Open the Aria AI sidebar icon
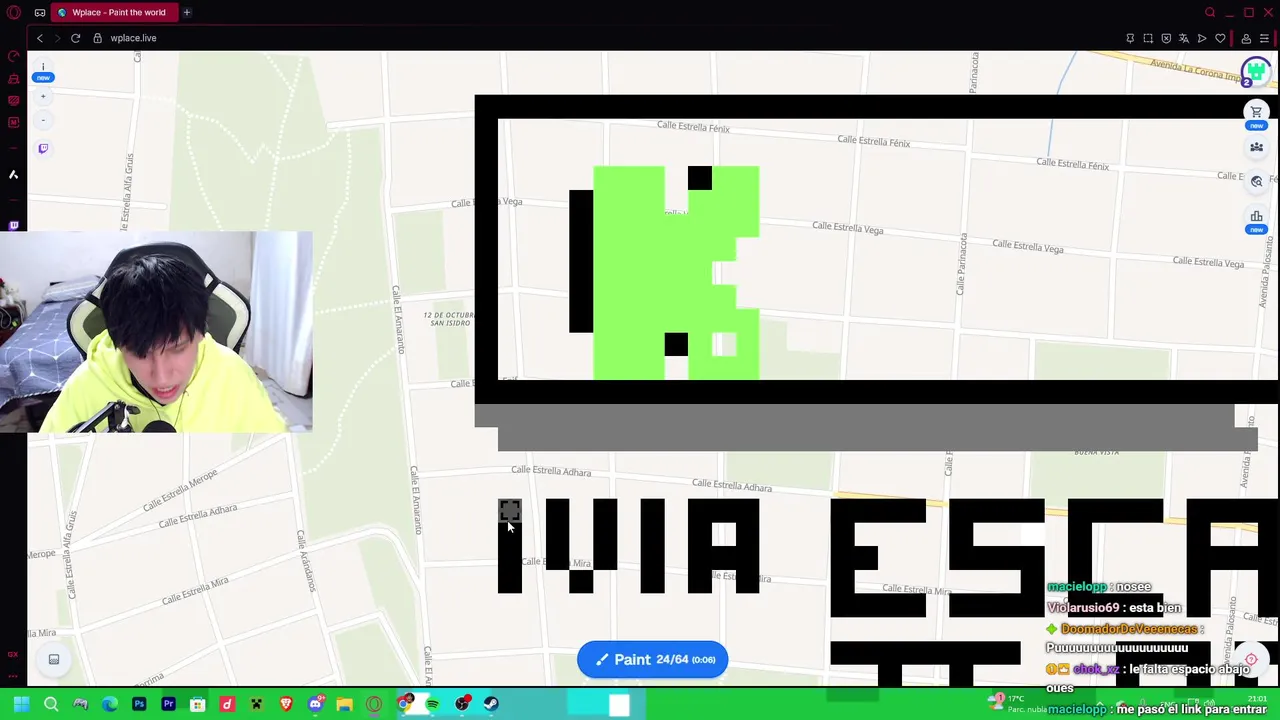 click(x=13, y=175)
